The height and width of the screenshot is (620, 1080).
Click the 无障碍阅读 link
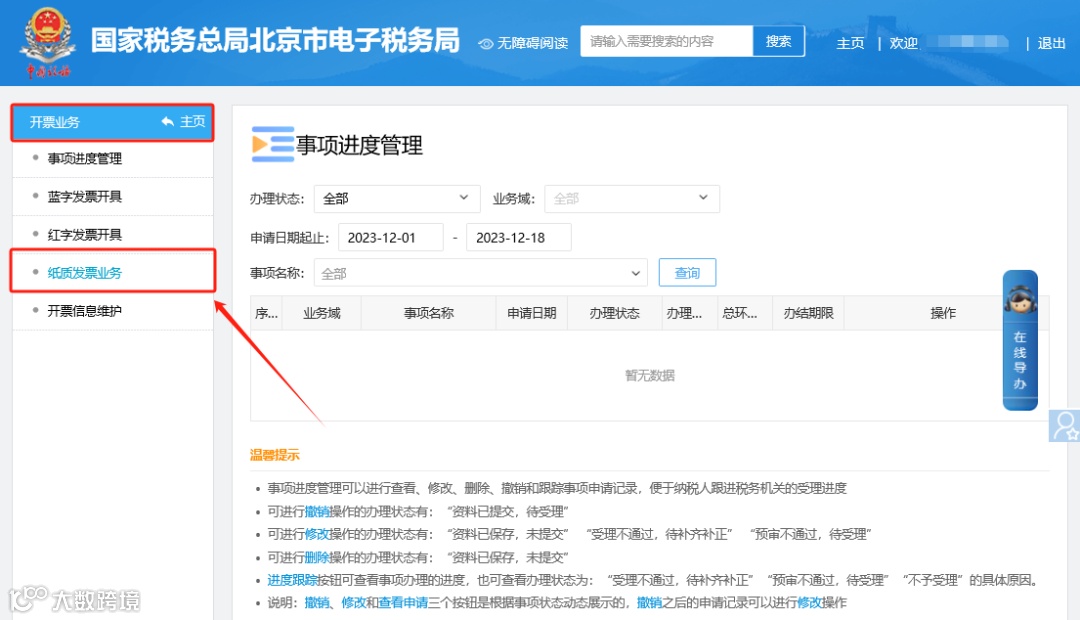point(532,43)
